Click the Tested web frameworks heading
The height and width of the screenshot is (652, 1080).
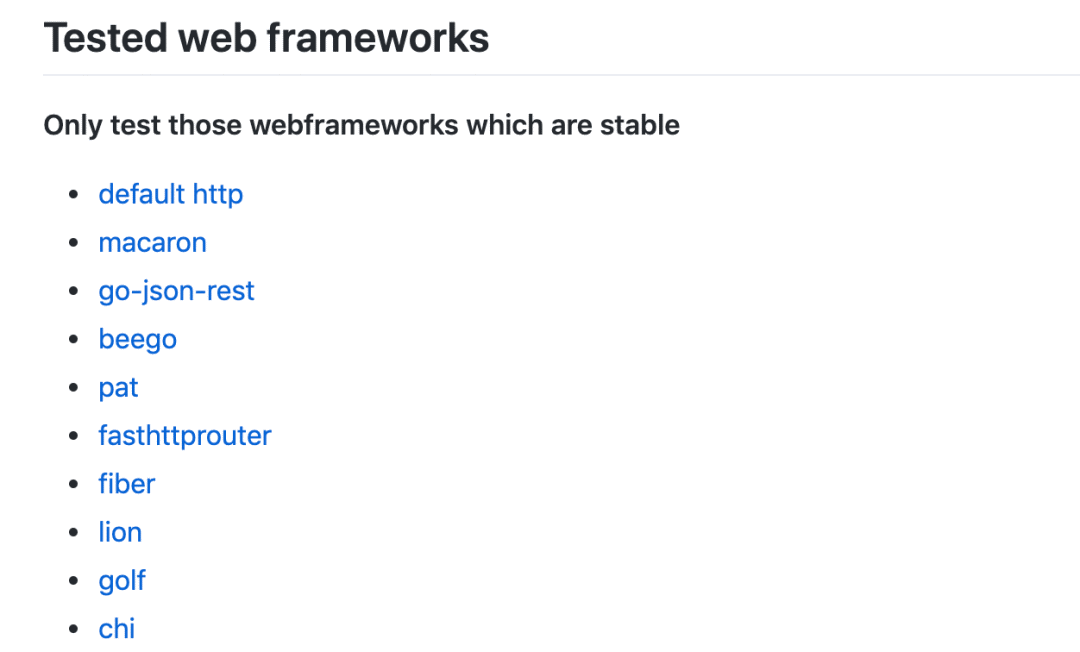(266, 37)
